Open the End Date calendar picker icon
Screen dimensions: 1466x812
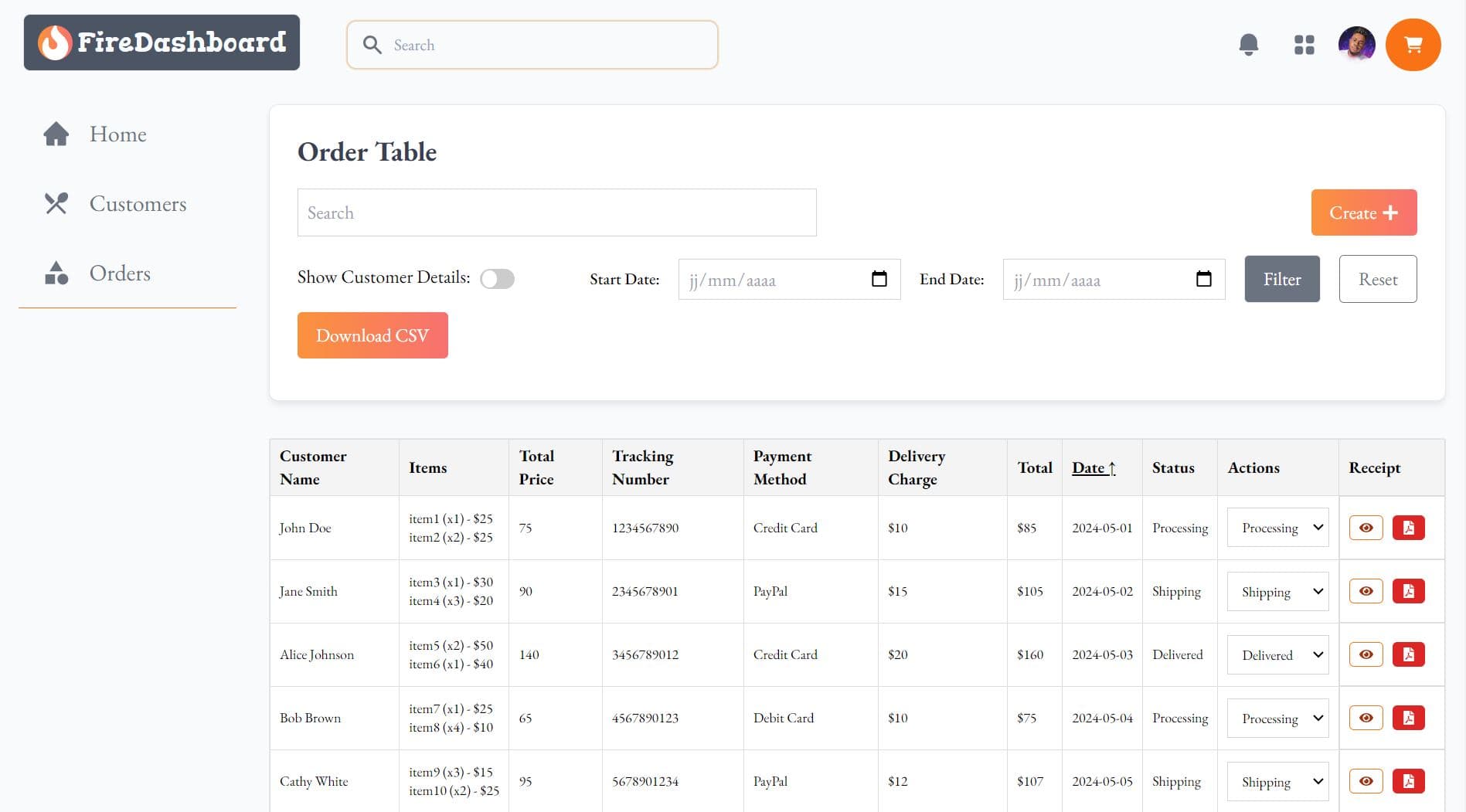tap(1203, 279)
